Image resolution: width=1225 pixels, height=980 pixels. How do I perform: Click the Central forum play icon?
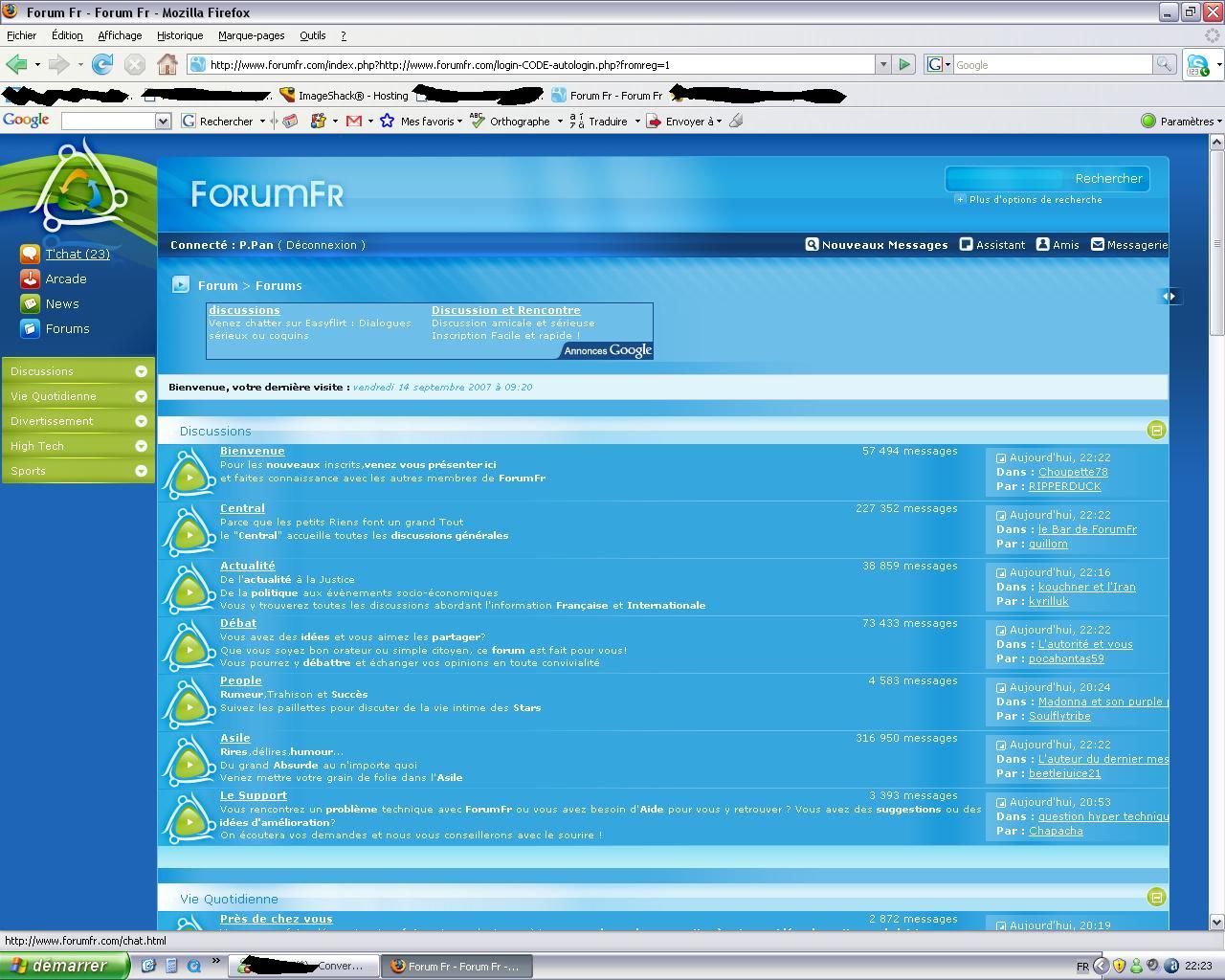click(189, 533)
